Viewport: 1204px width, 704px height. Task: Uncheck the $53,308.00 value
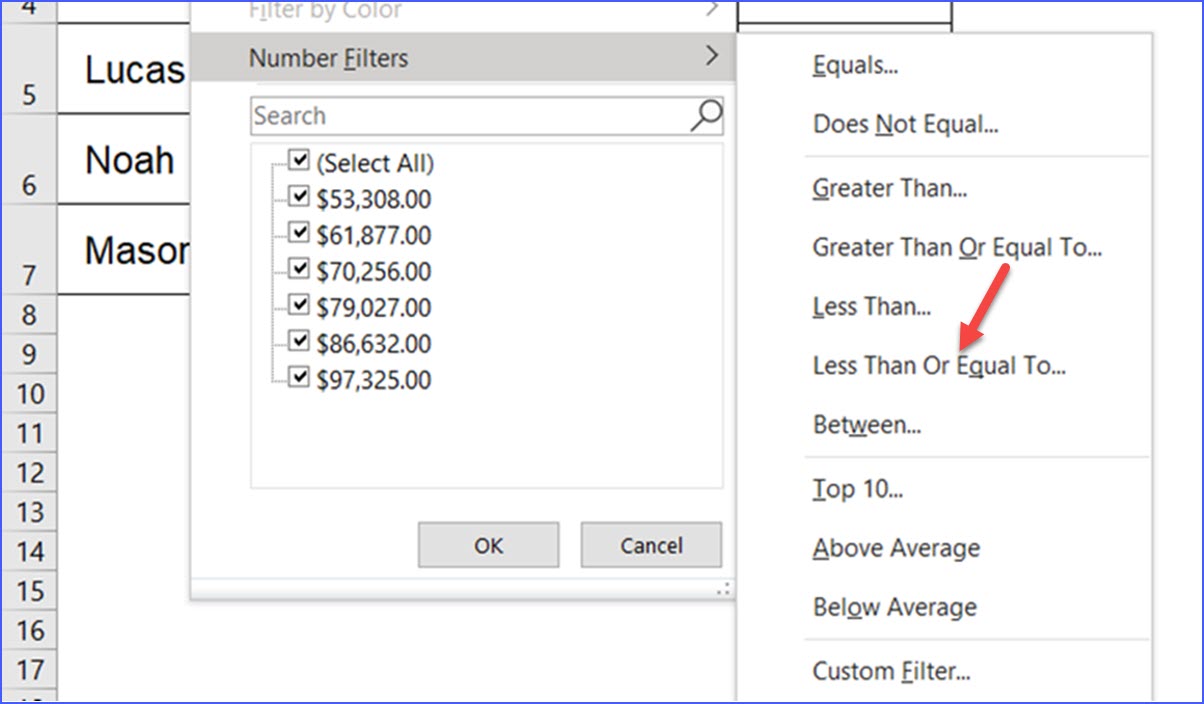[x=297, y=196]
